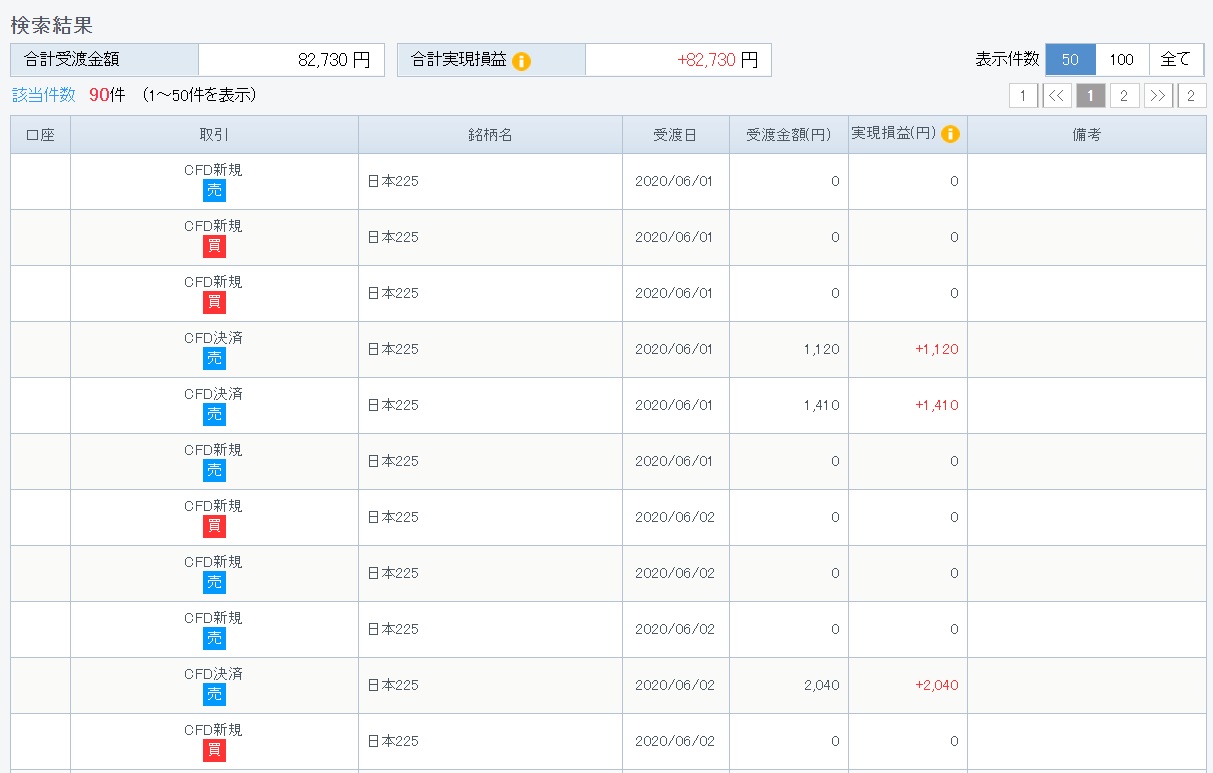1213x773 pixels.
Task: Click blue 売 badge in the +1,410 row
Action: [x=215, y=414]
